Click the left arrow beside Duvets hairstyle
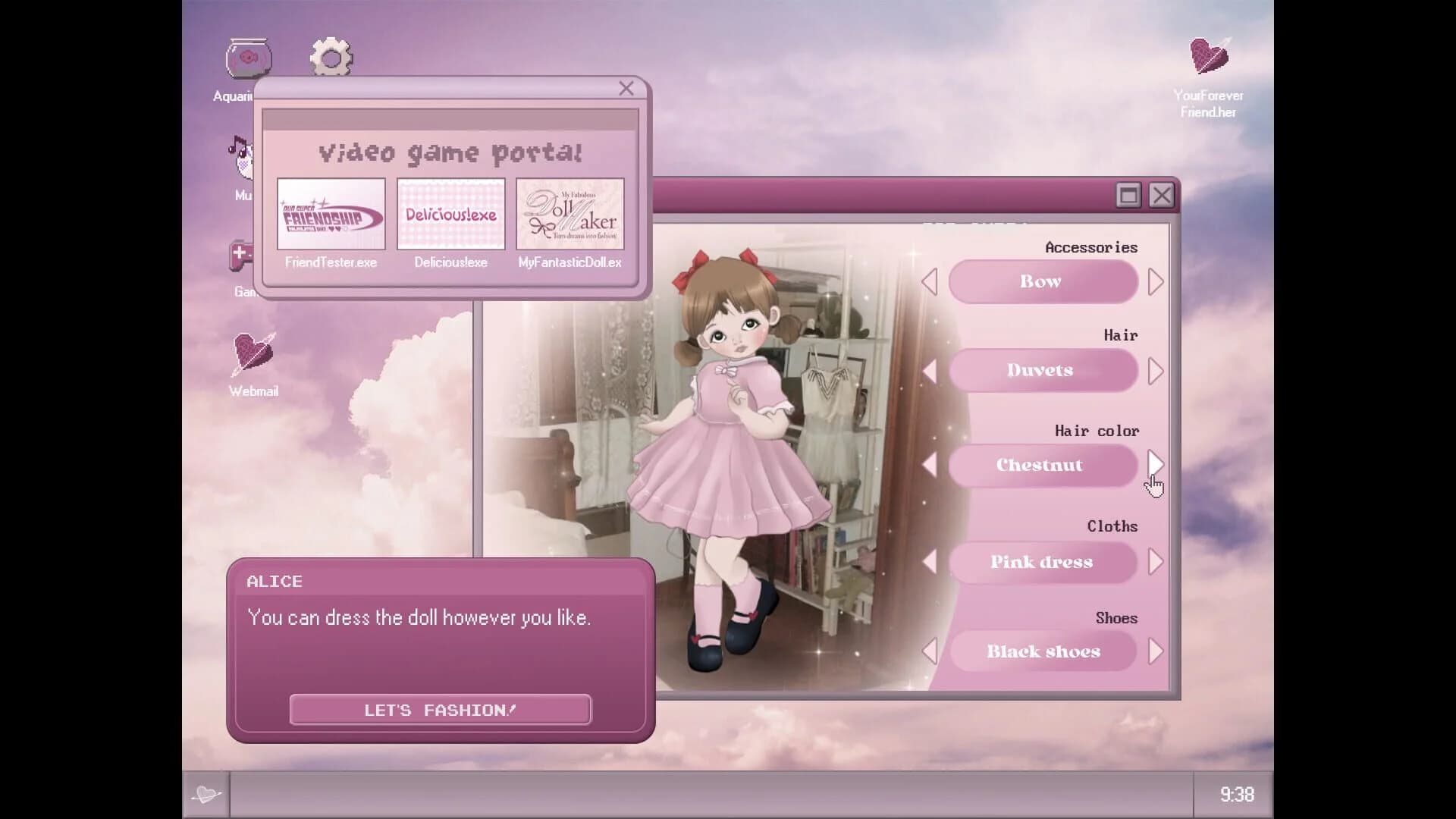 [x=931, y=370]
